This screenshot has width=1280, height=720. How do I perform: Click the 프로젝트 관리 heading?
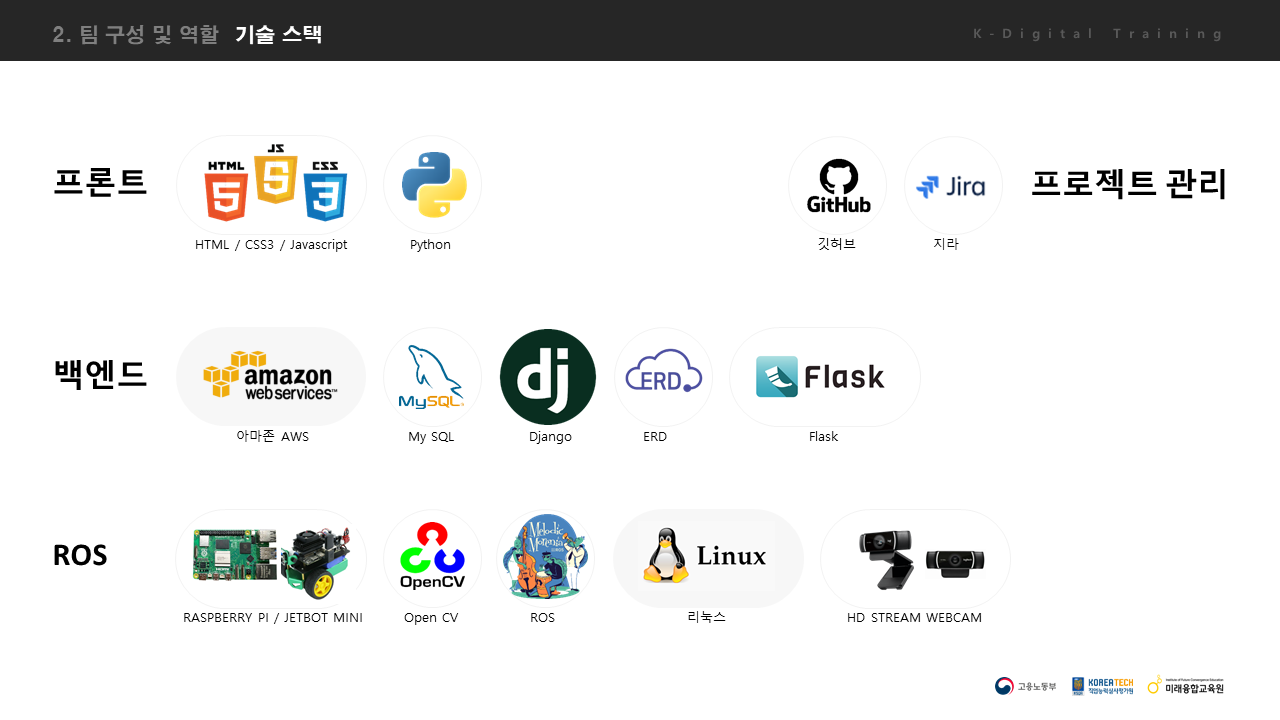[1129, 184]
